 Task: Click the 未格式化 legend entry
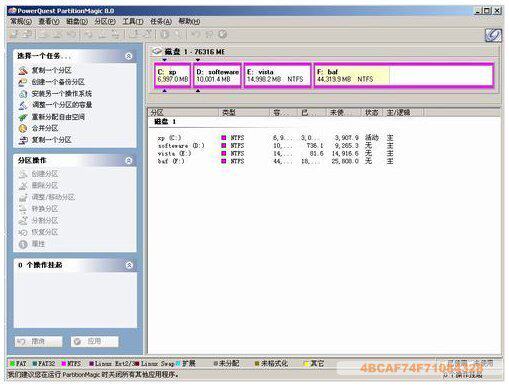click(271, 363)
